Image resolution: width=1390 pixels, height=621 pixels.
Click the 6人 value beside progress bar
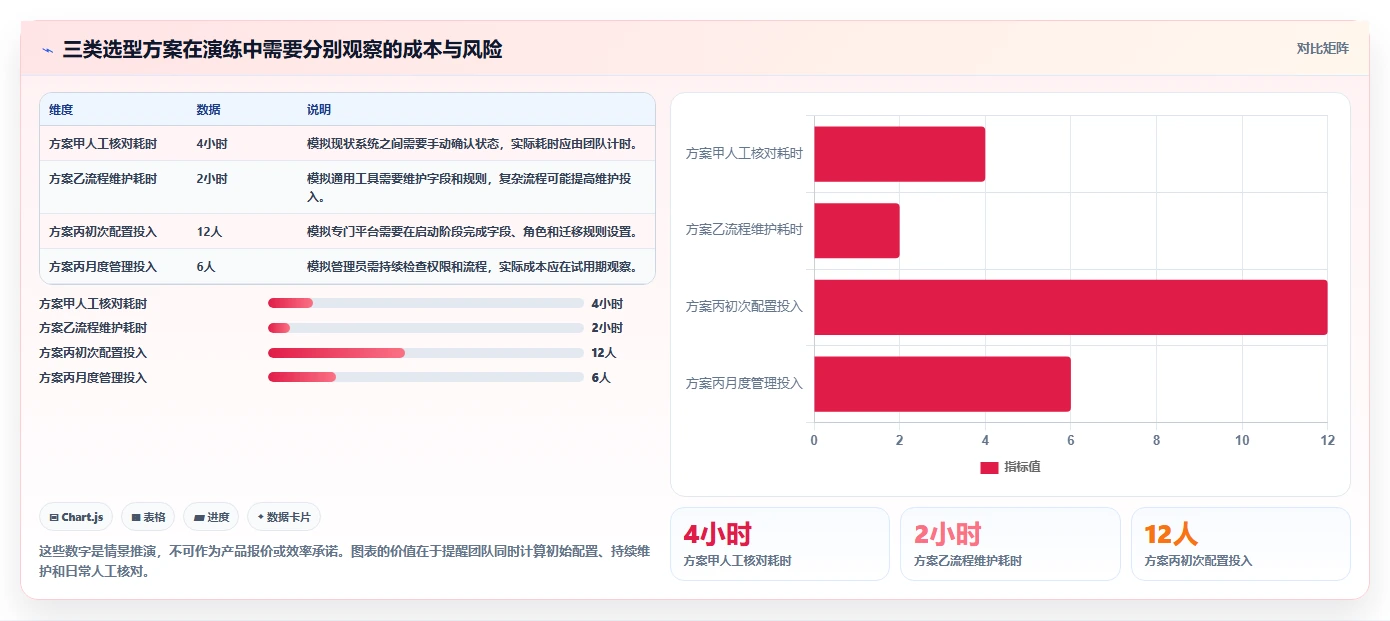tap(601, 378)
